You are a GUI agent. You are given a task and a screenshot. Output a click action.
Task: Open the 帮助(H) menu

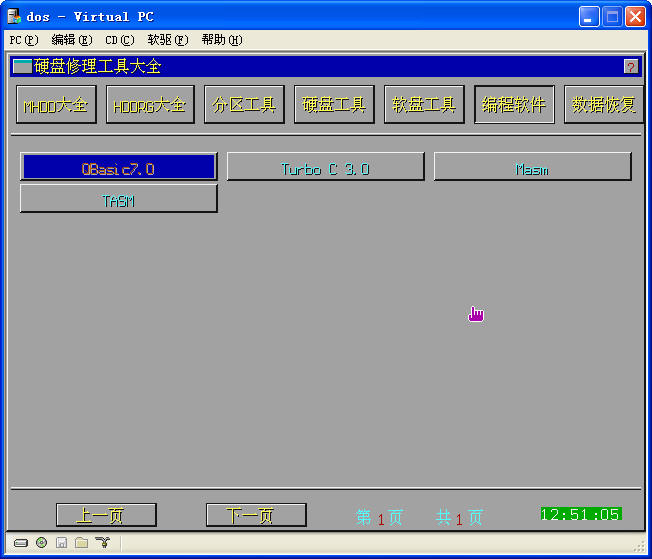click(x=222, y=40)
